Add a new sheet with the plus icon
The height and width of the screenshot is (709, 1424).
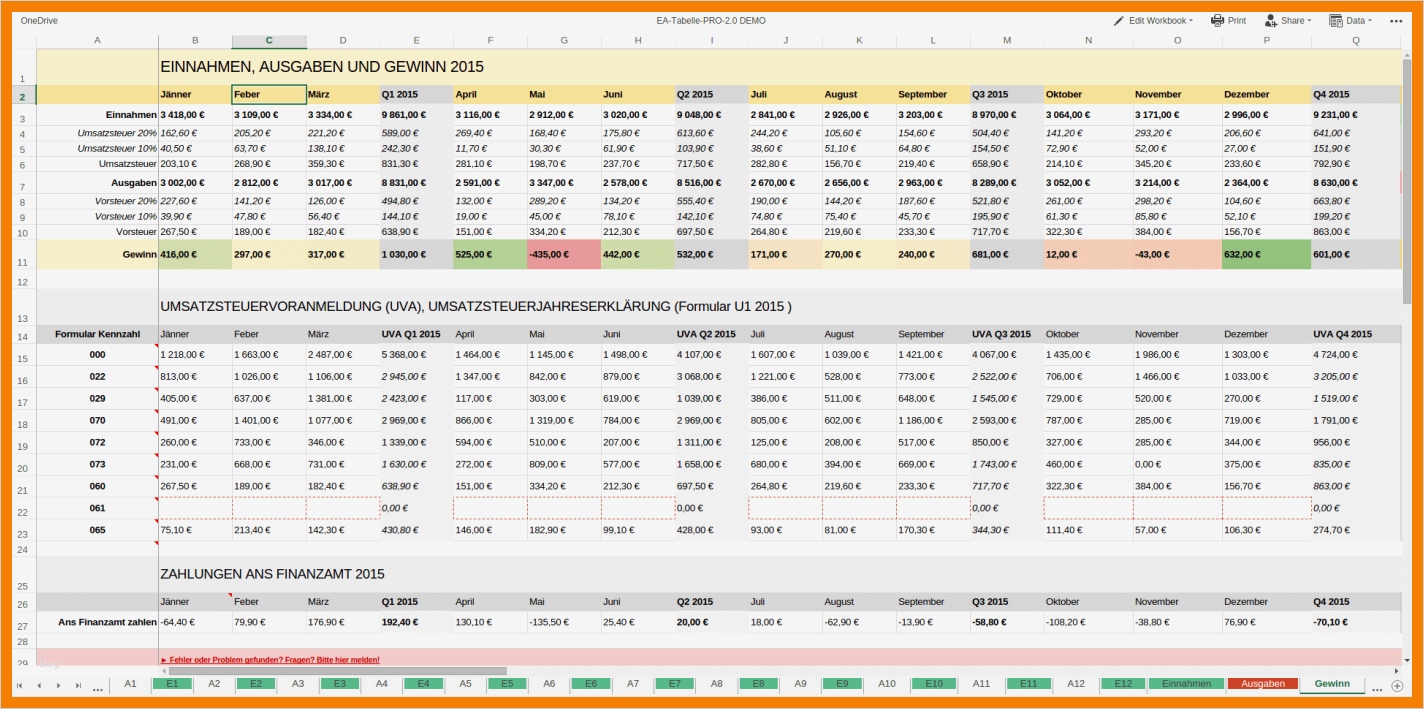tap(1396, 684)
